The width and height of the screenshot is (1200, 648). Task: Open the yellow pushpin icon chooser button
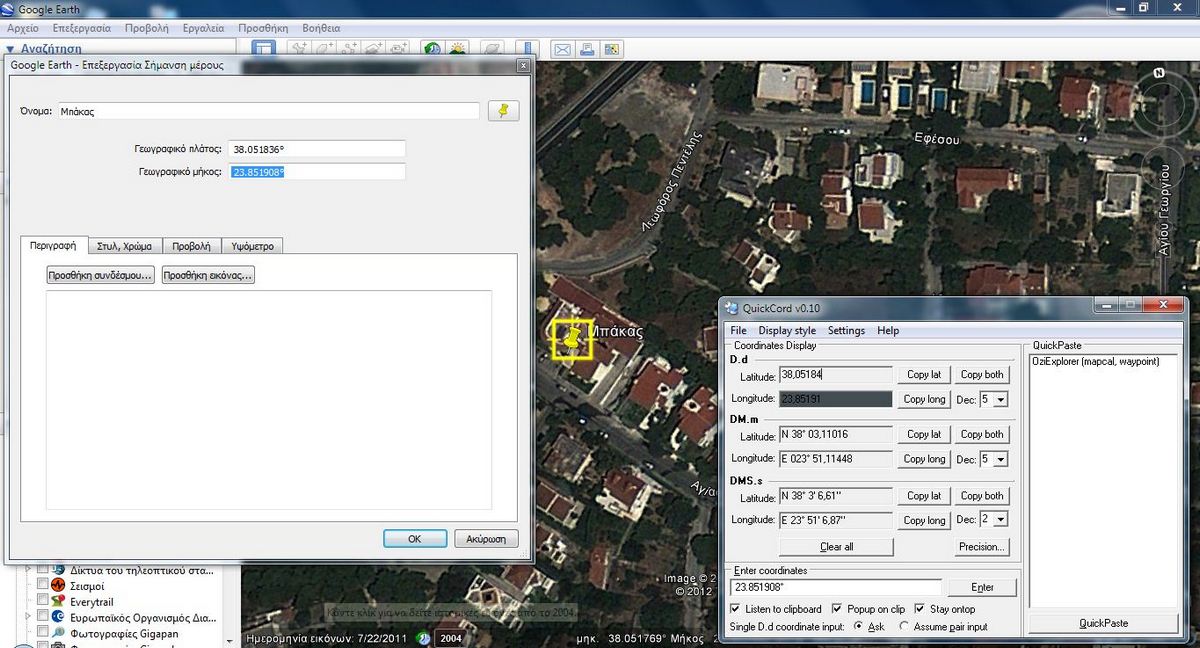(x=503, y=111)
